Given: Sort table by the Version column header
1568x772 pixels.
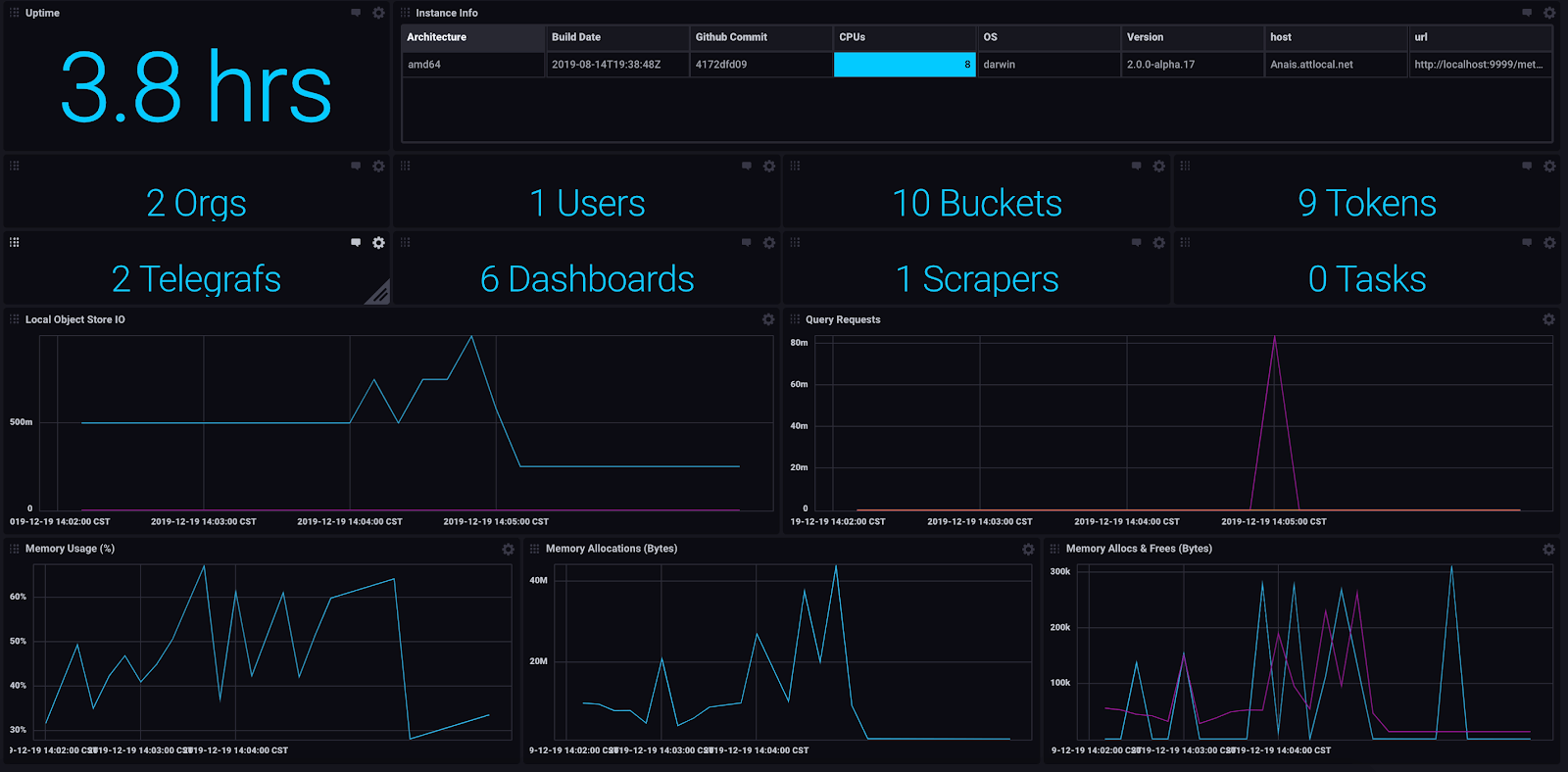Looking at the screenshot, I should click(1193, 37).
